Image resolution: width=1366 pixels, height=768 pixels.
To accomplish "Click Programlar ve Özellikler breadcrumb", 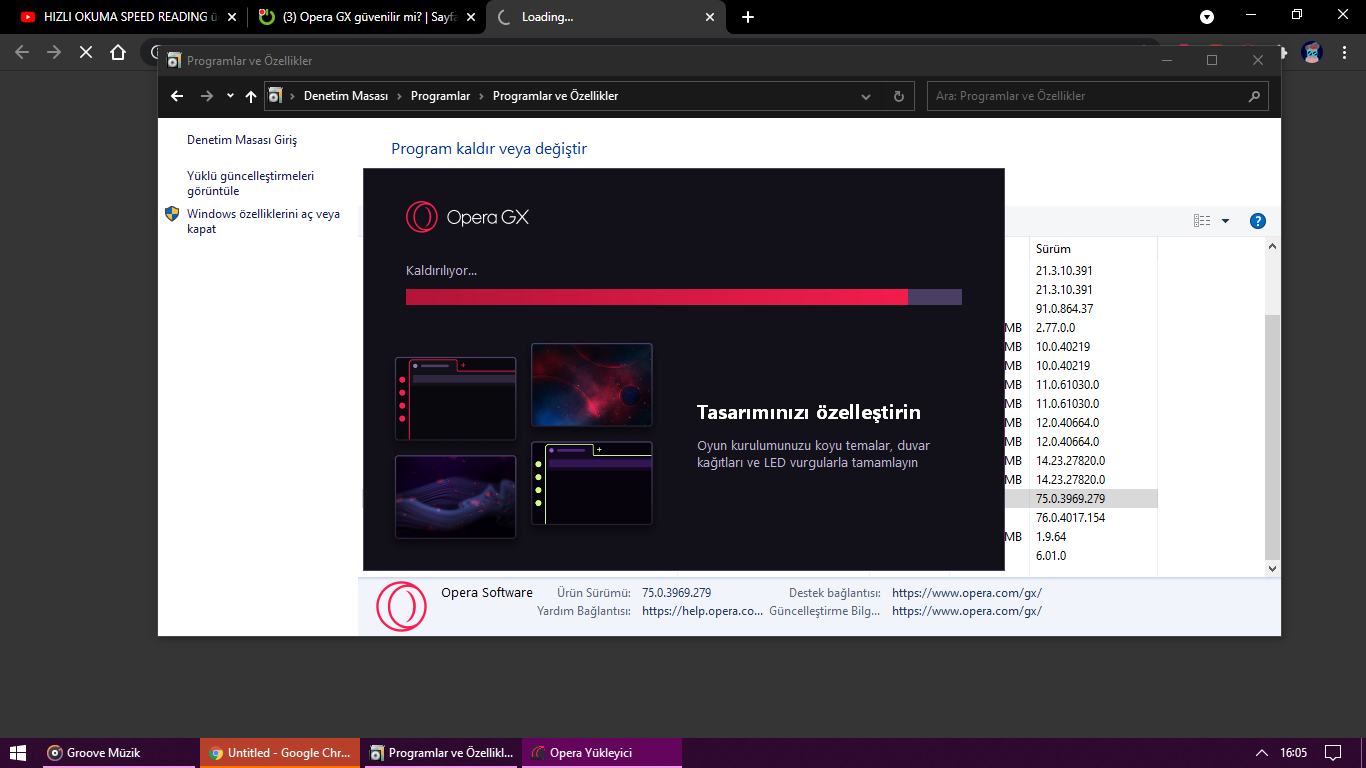I will pos(556,96).
